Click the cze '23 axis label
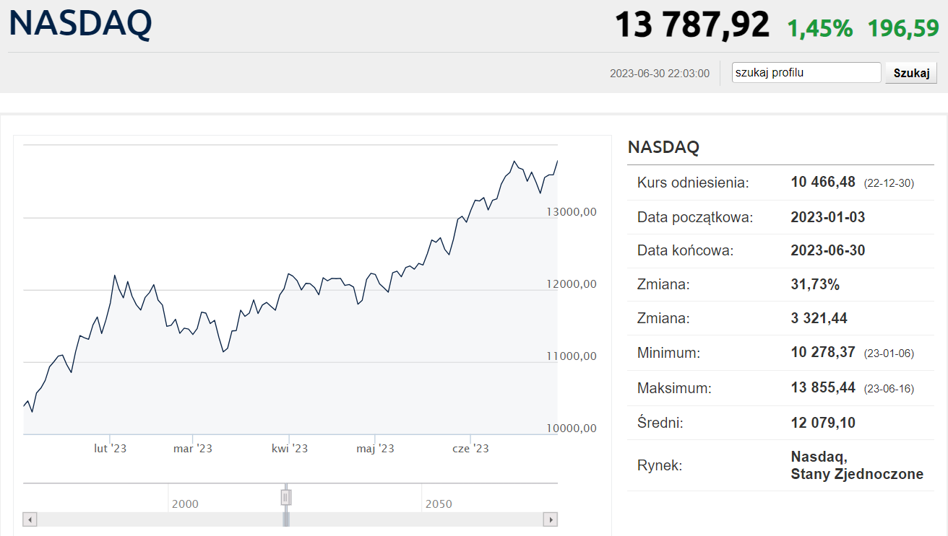Viewport: 948px width, 536px height. 470,448
